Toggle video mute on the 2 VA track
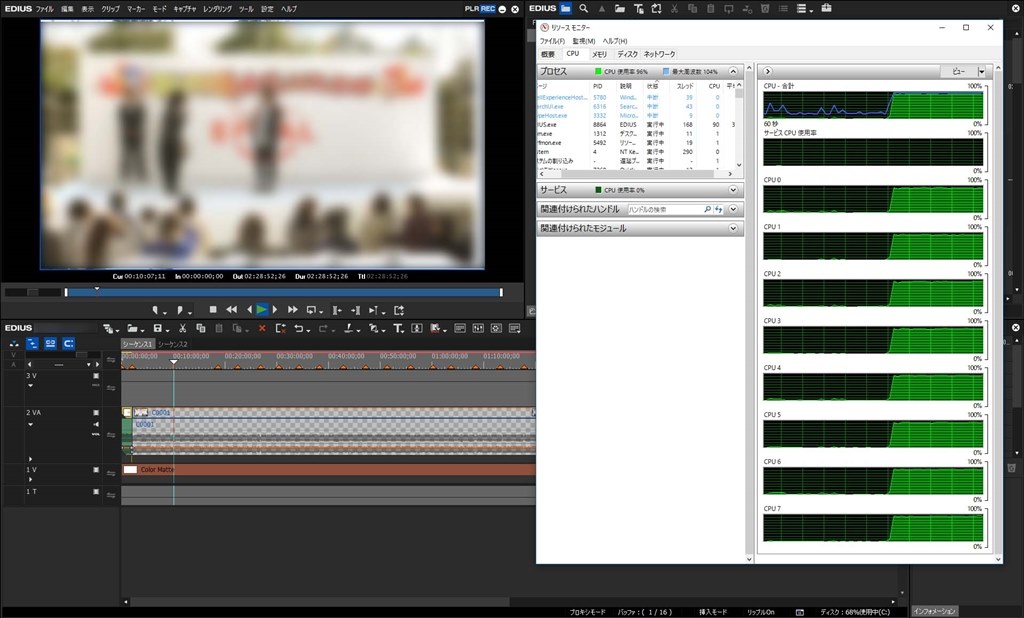1024x618 pixels. click(x=96, y=412)
